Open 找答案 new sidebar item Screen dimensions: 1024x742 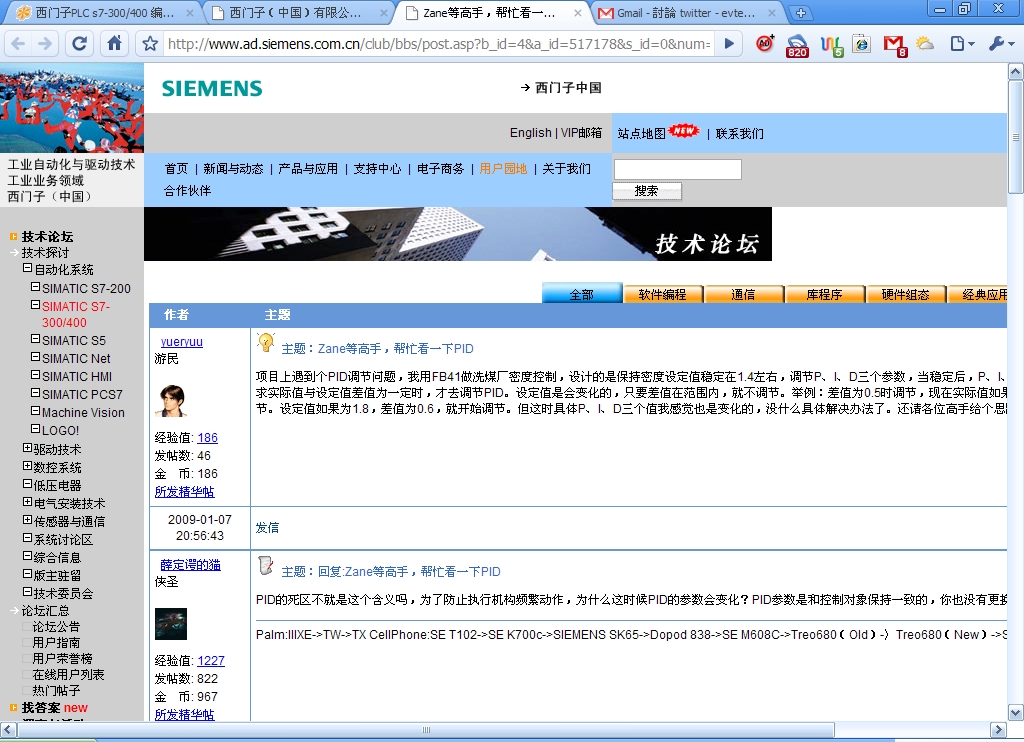(x=54, y=708)
